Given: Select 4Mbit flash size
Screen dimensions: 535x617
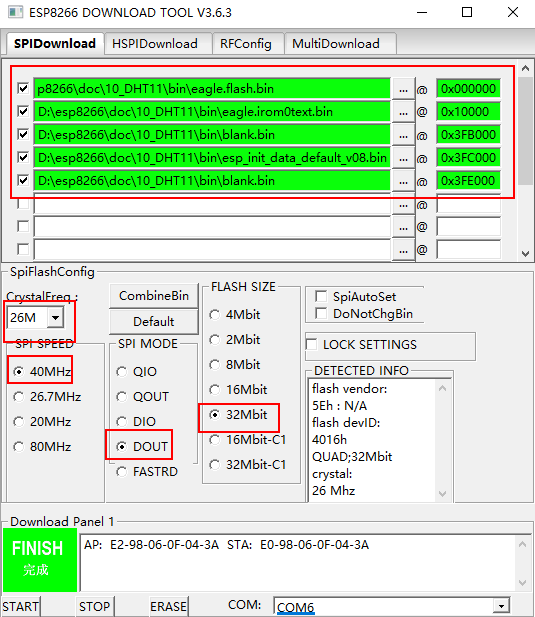Looking at the screenshot, I should 235,314.
